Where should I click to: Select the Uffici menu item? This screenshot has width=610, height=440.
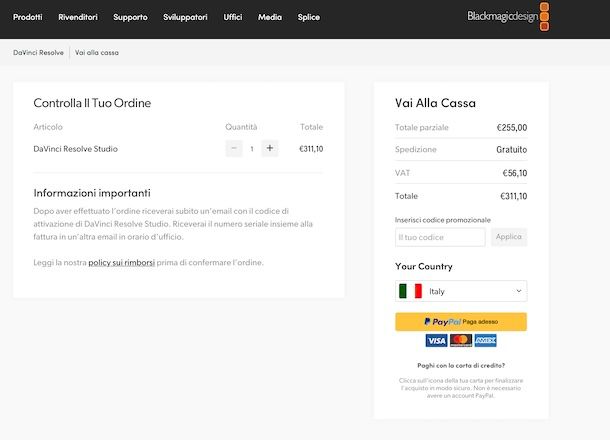click(x=233, y=17)
